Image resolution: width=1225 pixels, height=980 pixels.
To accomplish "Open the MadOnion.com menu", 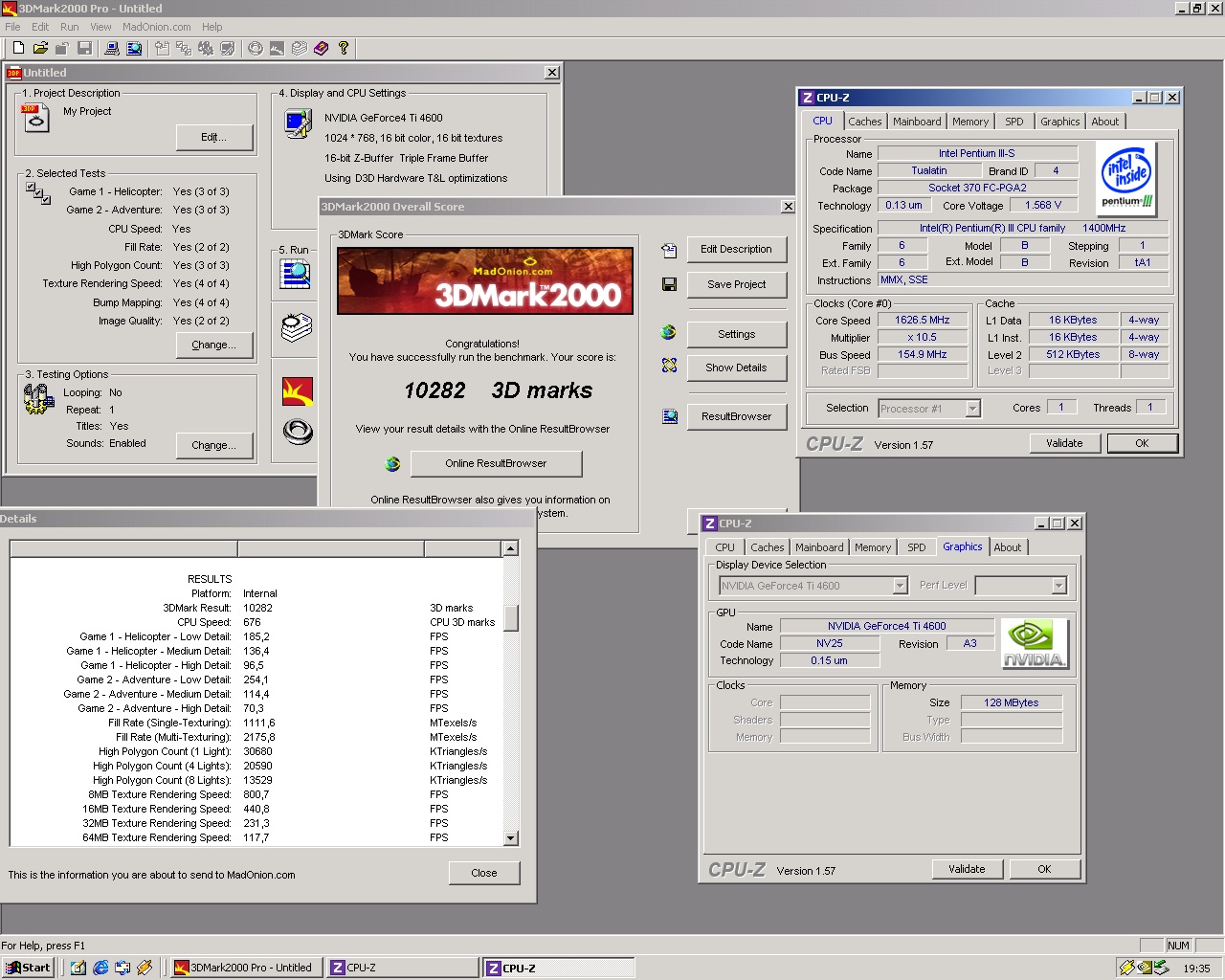I will (157, 27).
